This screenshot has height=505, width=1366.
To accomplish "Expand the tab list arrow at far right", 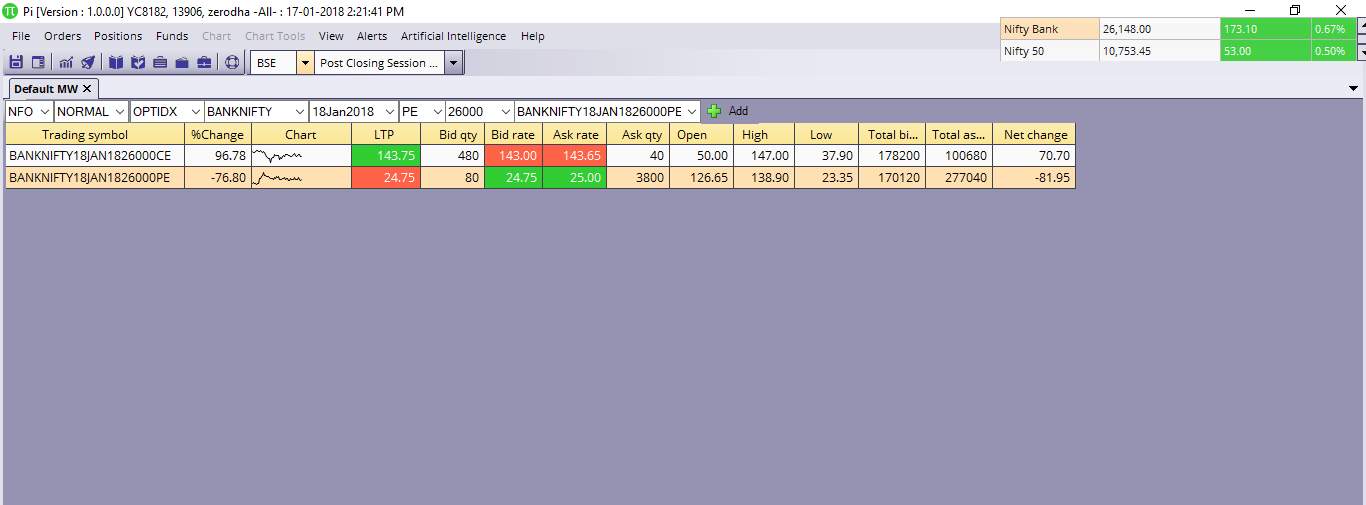I will (1354, 89).
